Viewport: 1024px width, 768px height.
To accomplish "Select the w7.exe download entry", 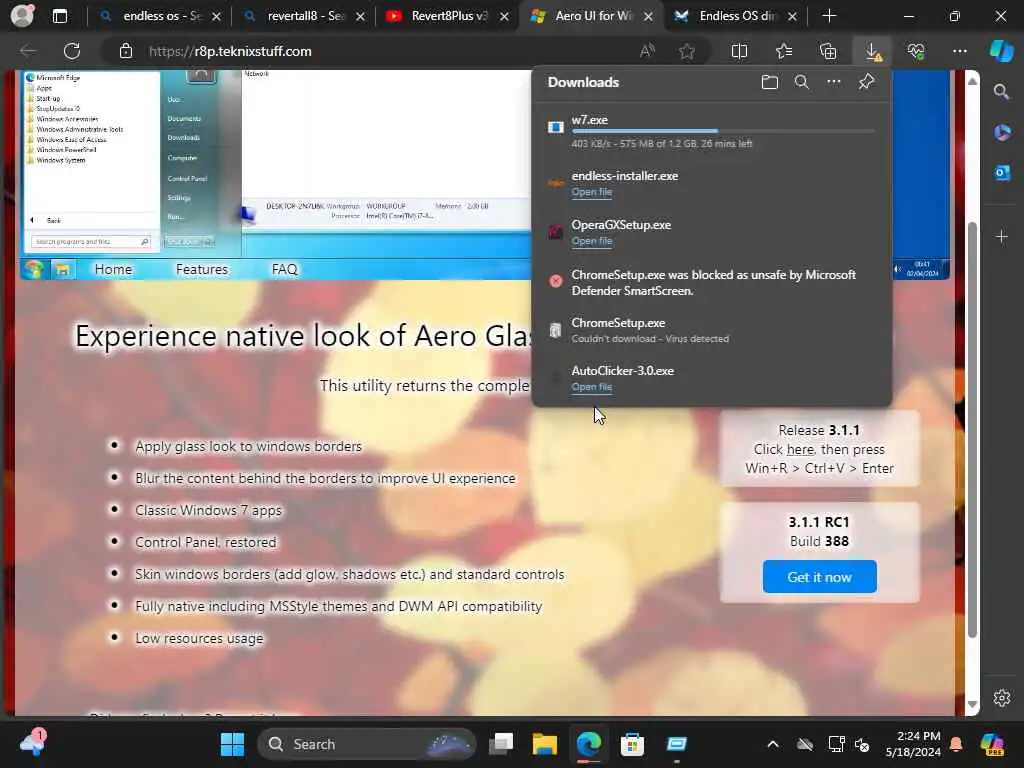I will (x=712, y=131).
